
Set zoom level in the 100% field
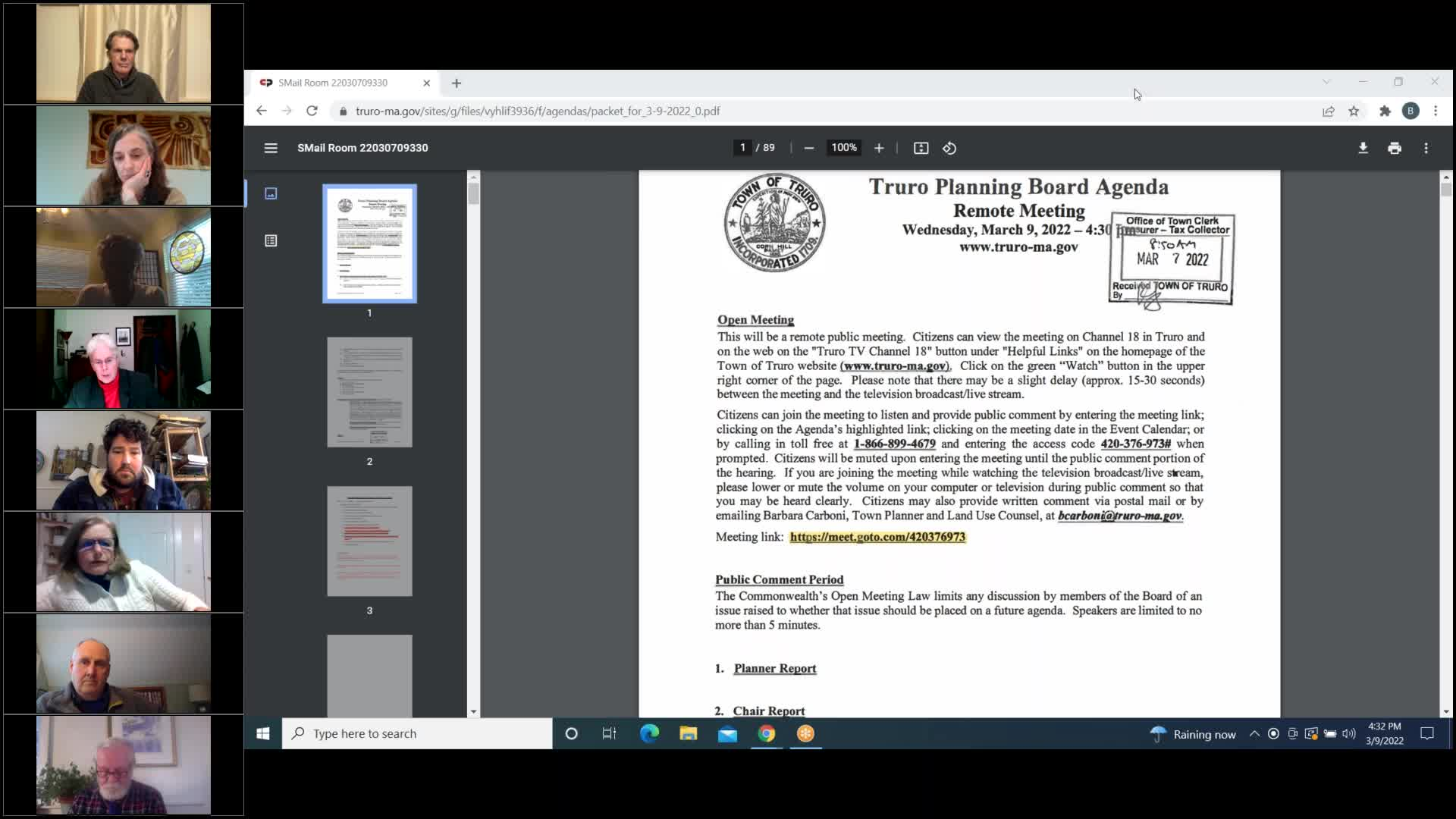pyautogui.click(x=843, y=148)
